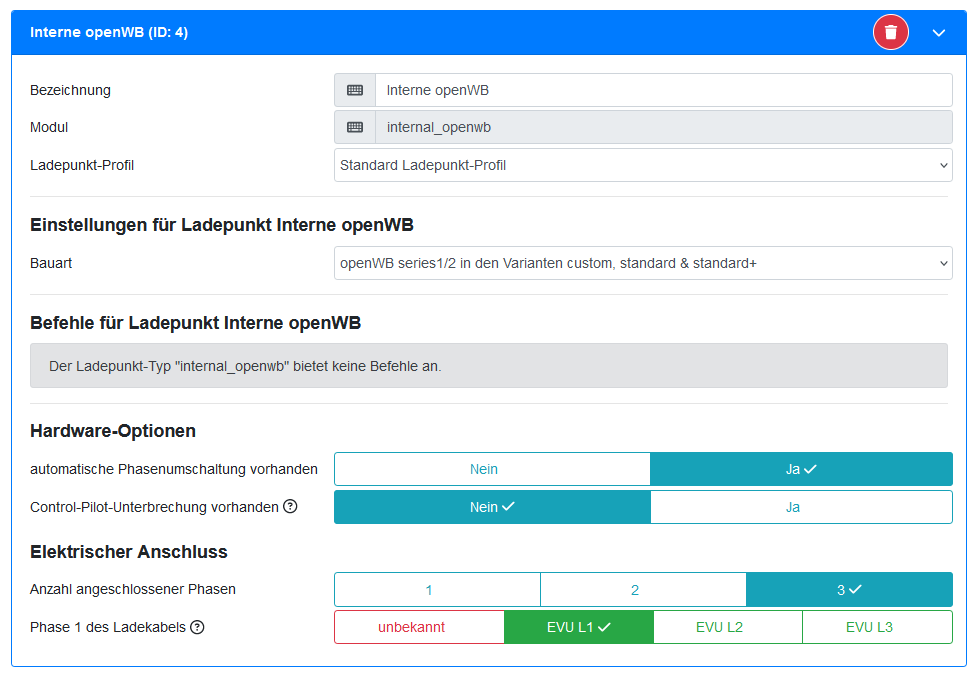The height and width of the screenshot is (676, 977).
Task: Click help icon next to Control-Pilot-Unterbrechung
Action: [x=290, y=507]
